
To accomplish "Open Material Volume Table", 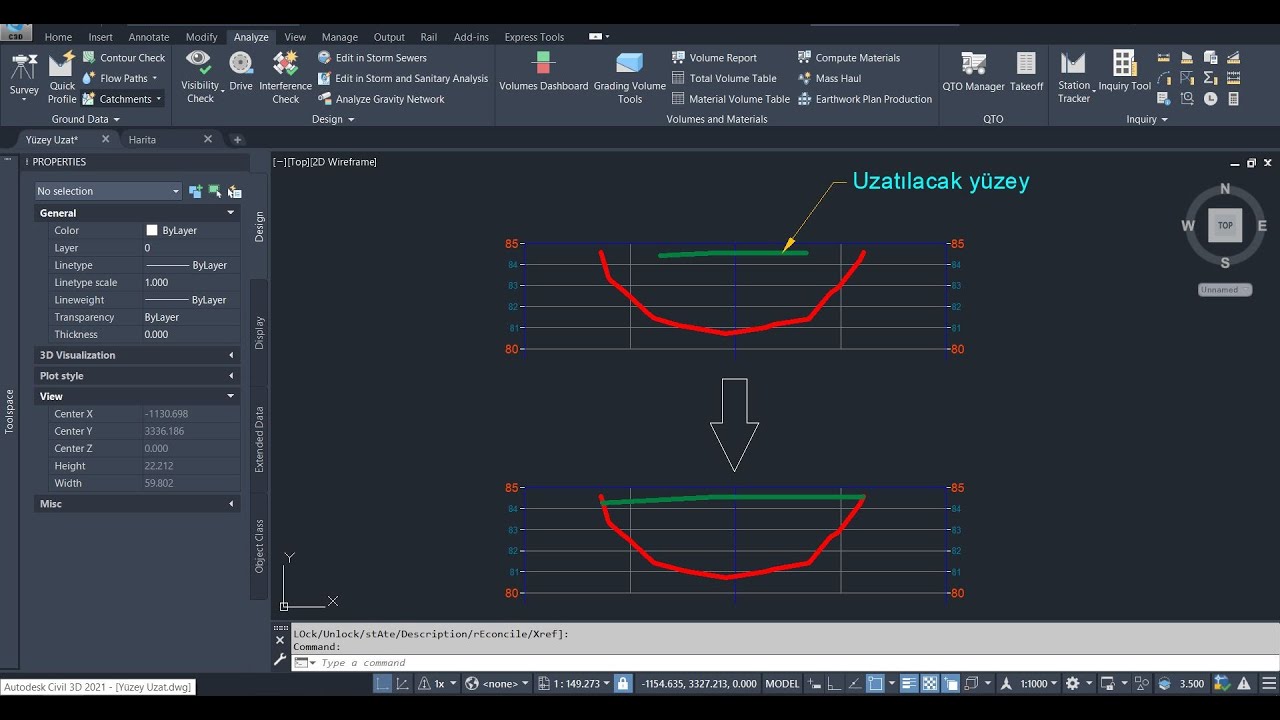I will (x=730, y=99).
